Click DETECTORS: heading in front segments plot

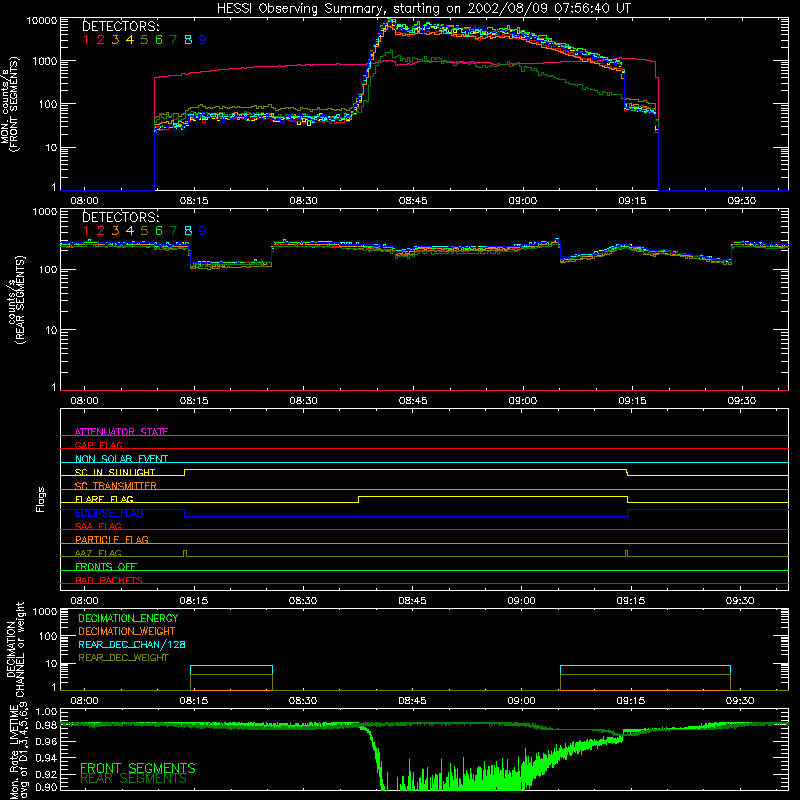(120, 27)
